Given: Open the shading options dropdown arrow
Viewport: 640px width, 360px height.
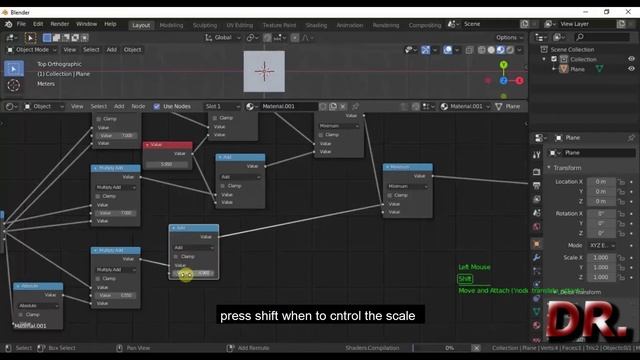Looking at the screenshot, I should (x=519, y=50).
